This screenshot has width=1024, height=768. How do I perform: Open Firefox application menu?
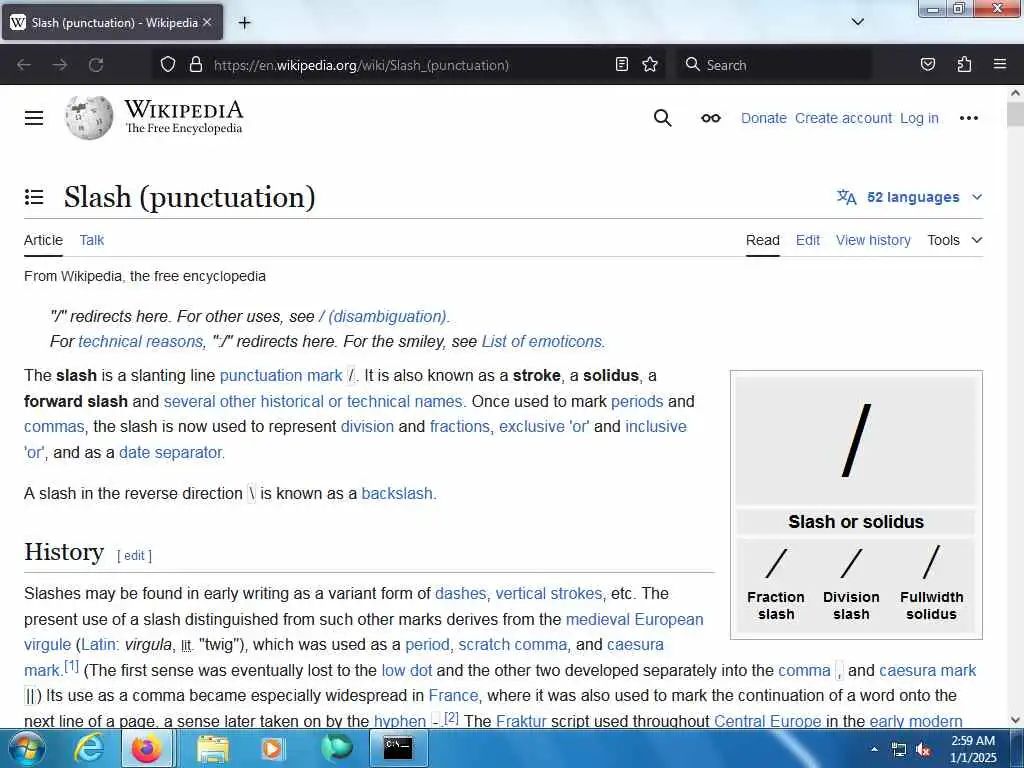pyautogui.click(x=1000, y=65)
